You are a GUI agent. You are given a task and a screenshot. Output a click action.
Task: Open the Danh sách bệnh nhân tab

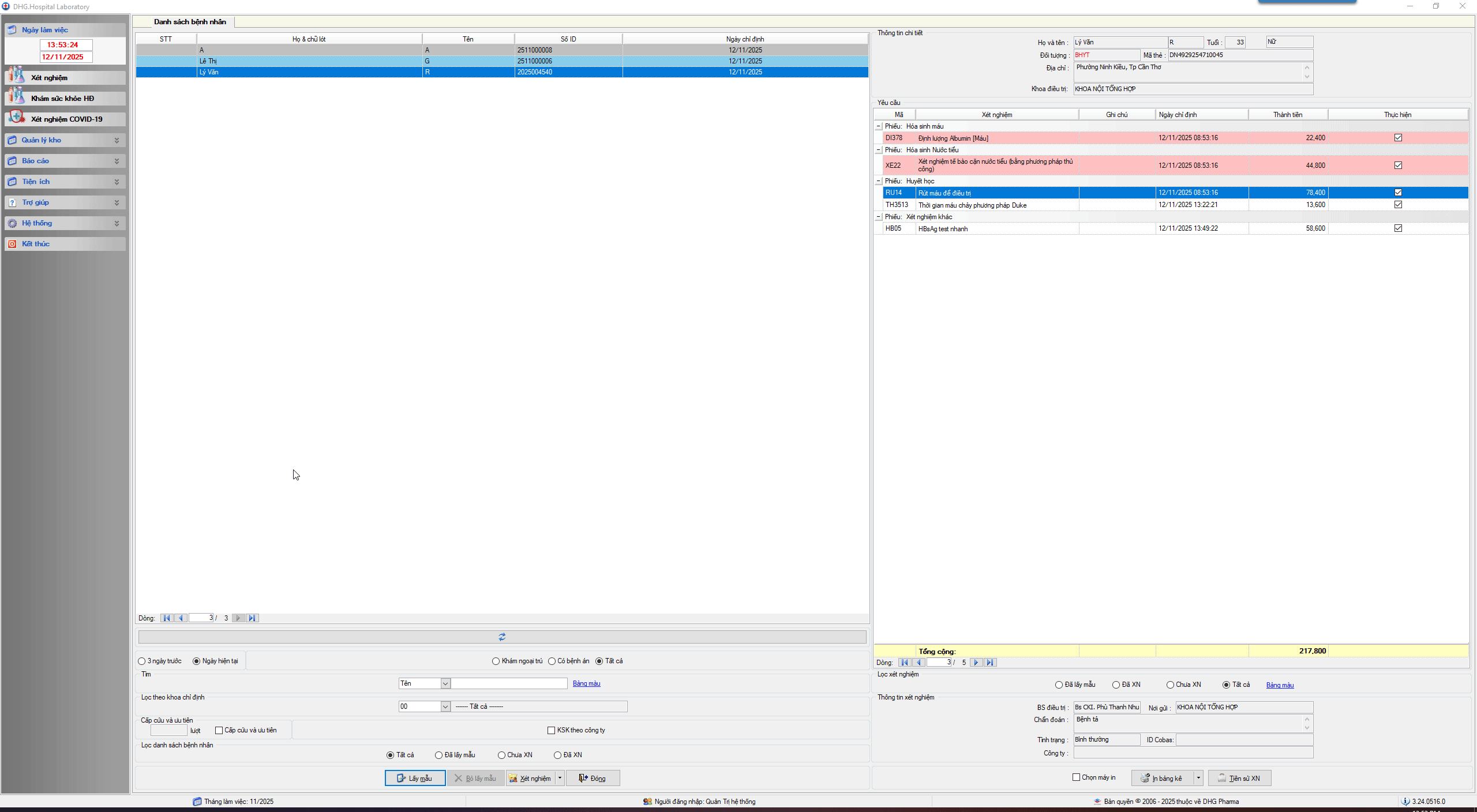(x=190, y=22)
